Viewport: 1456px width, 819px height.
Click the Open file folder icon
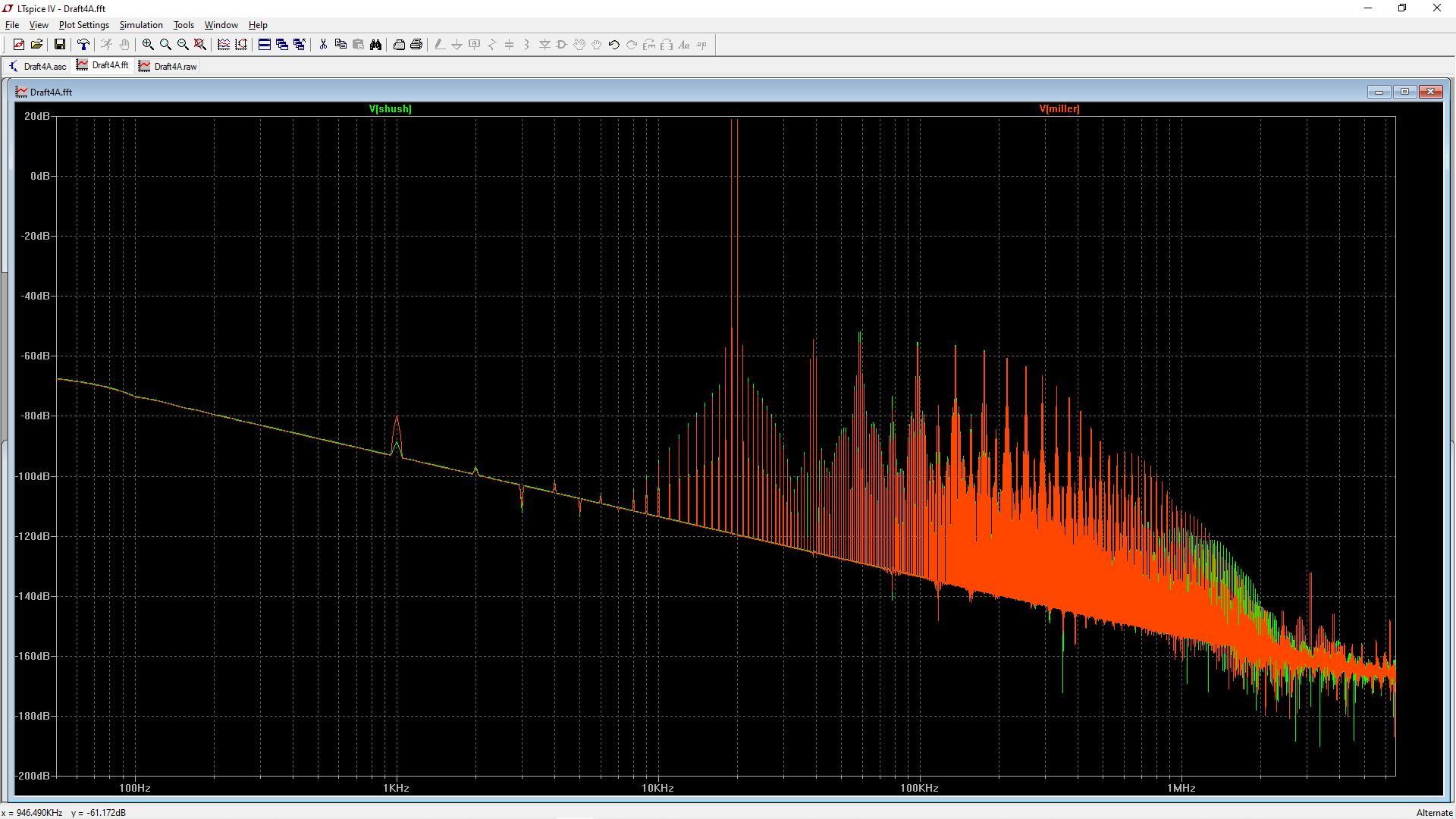point(36,45)
